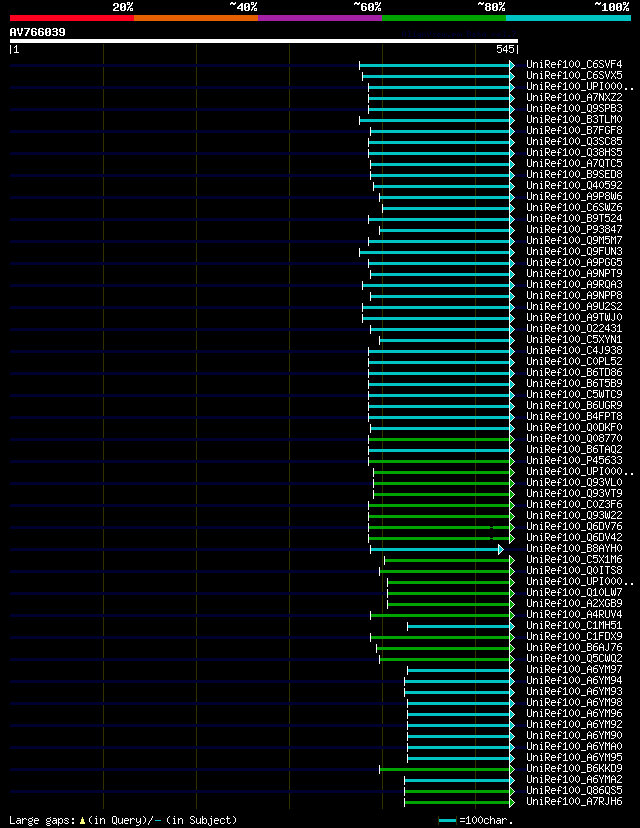This screenshot has height=828, width=640.
Task: Click the cyan ~100% legend segment
Action: (x=568, y=17)
